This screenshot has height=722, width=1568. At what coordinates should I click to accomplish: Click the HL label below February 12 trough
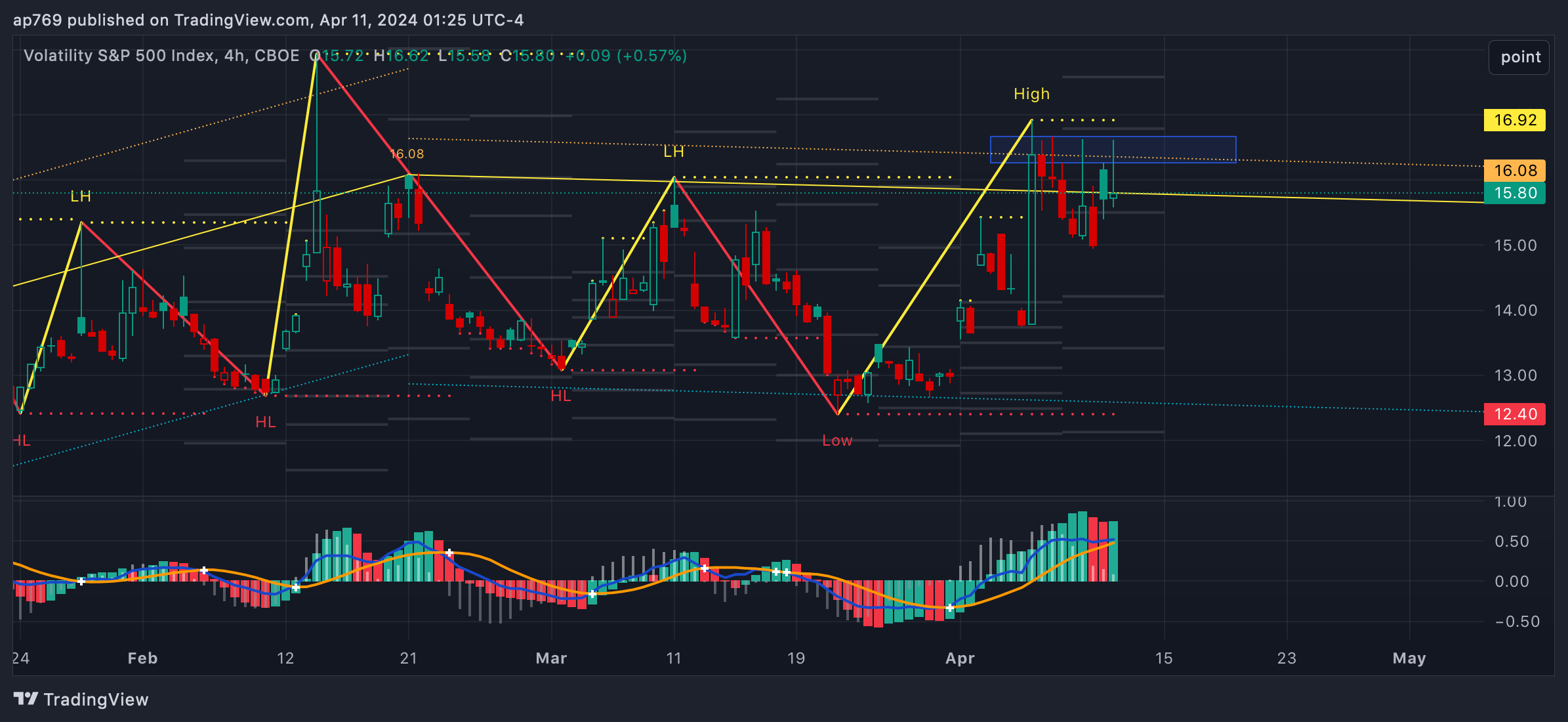pyautogui.click(x=266, y=422)
